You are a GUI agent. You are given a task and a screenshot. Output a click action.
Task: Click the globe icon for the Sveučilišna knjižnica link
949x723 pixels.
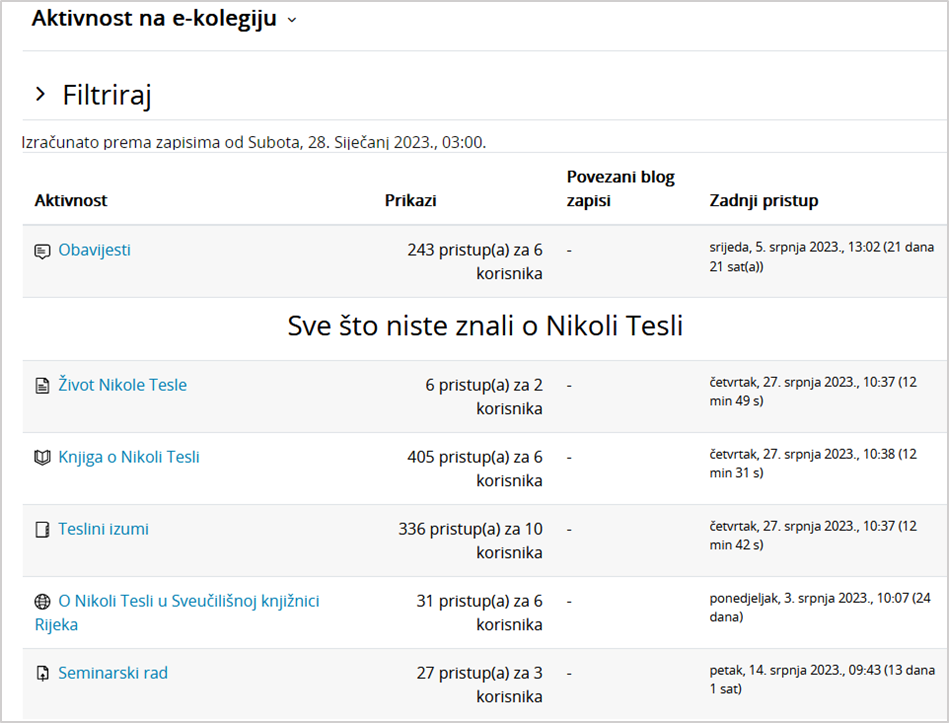[x=42, y=602]
